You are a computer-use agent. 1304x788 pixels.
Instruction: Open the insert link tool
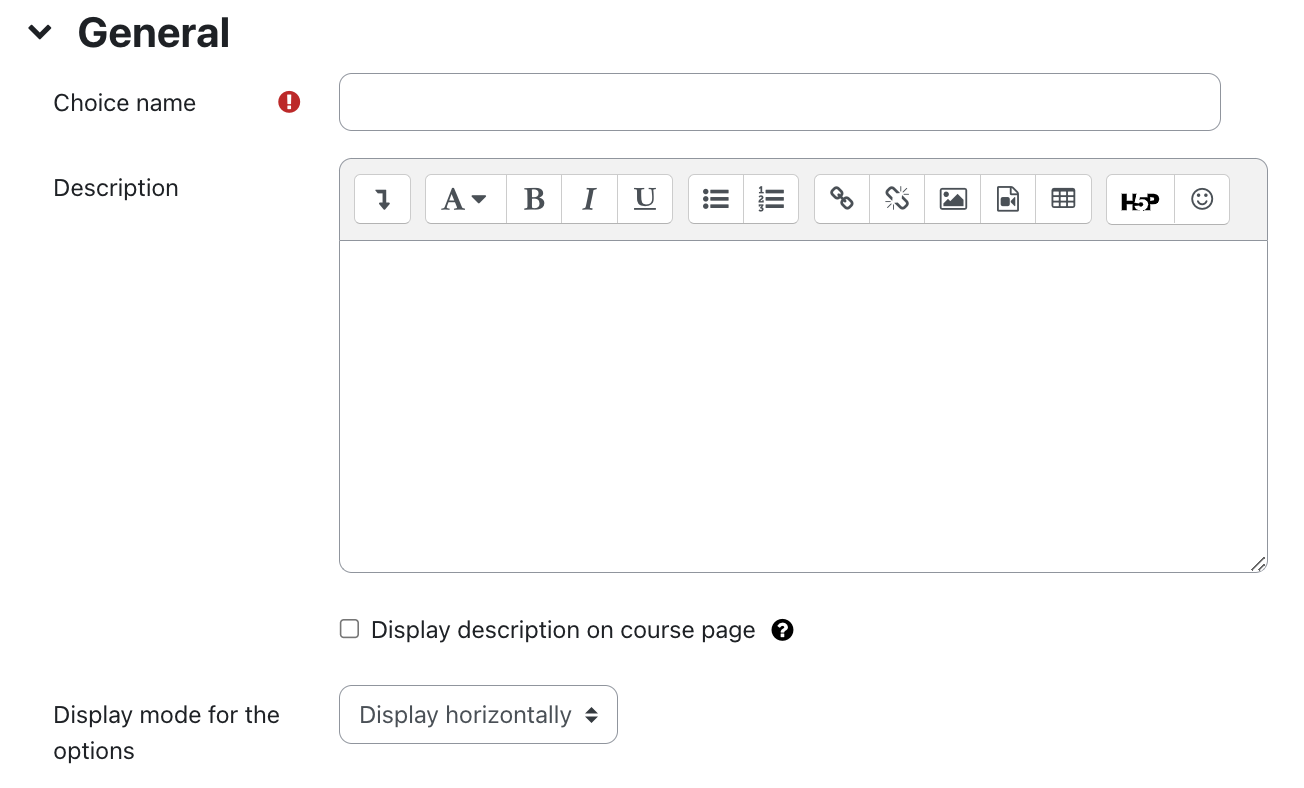(x=841, y=199)
